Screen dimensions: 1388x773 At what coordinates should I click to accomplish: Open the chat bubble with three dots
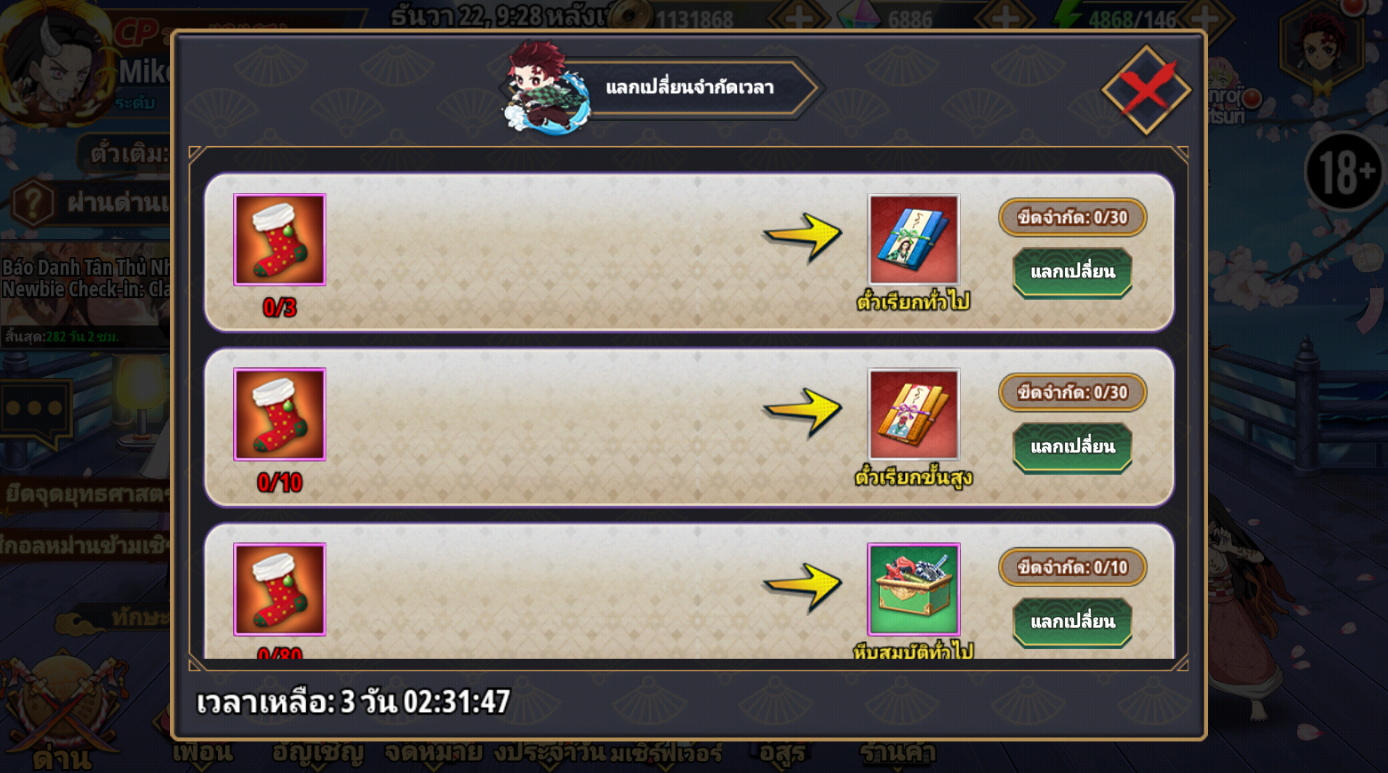pos(36,410)
